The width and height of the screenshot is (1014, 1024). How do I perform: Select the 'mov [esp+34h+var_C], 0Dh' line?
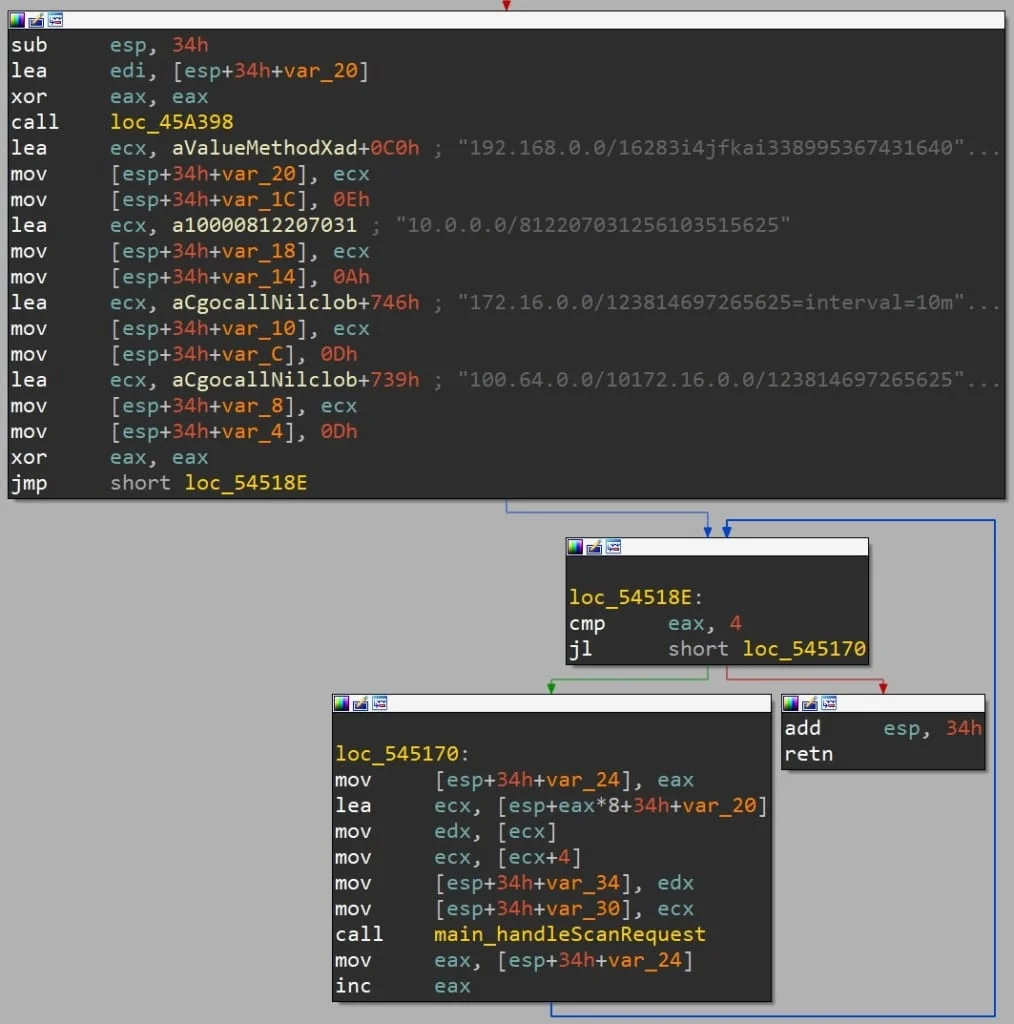coord(184,355)
